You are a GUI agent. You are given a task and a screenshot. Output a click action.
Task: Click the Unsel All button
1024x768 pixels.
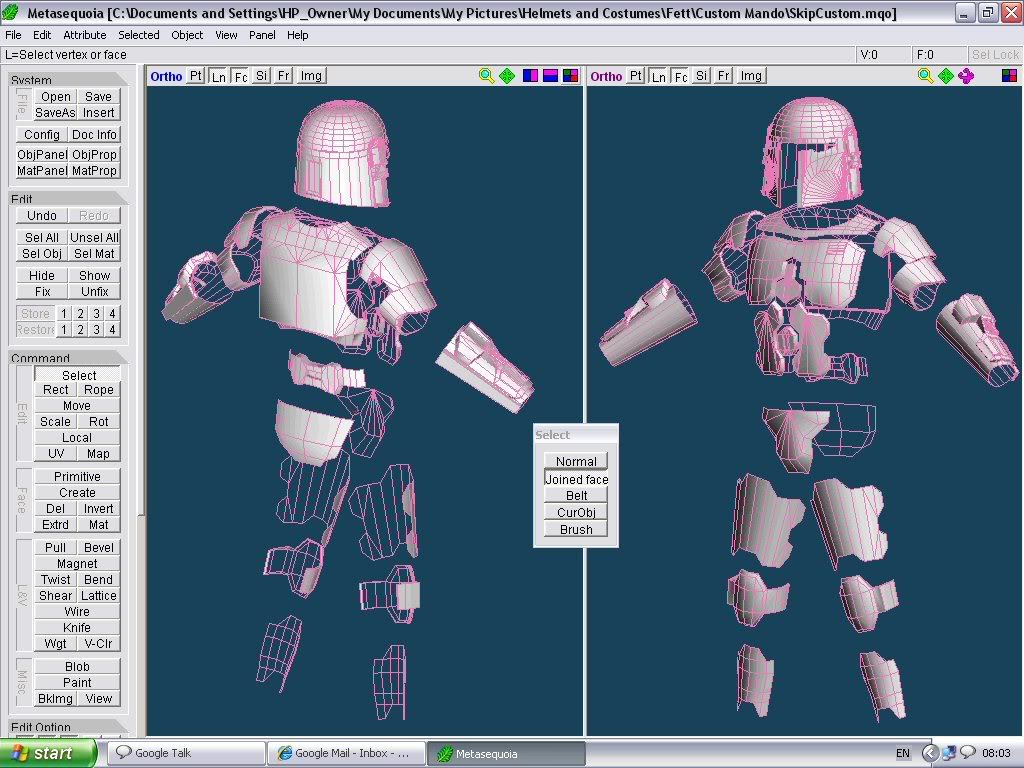[94, 238]
